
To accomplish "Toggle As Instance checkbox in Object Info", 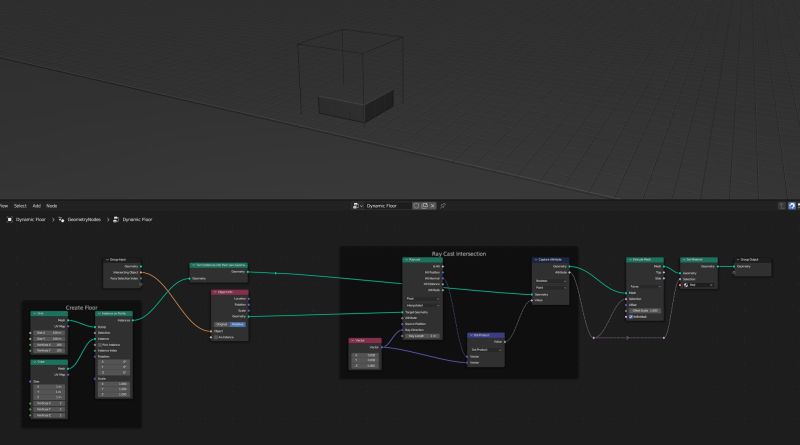I will [x=216, y=337].
